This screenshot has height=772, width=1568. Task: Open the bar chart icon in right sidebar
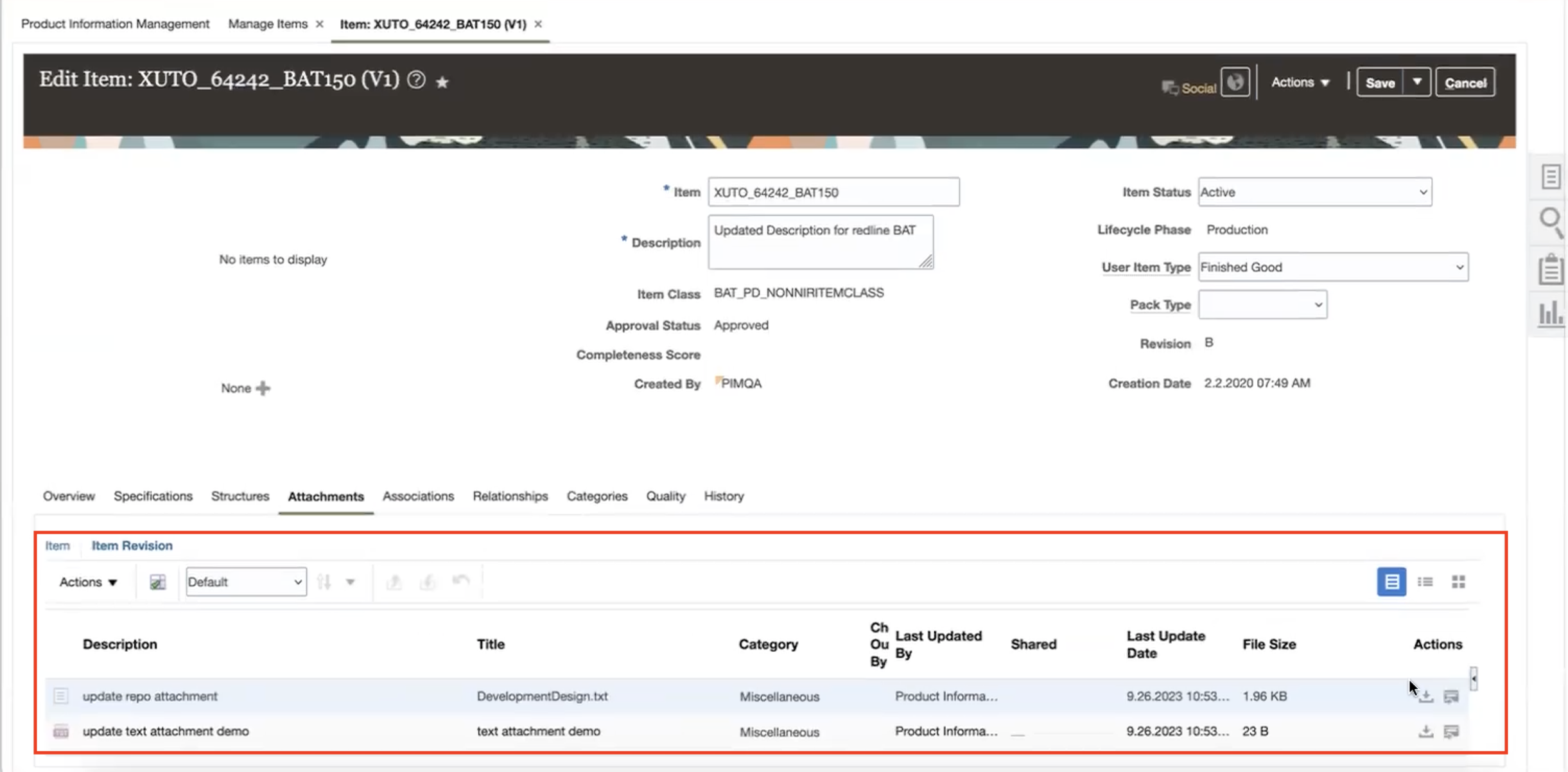[x=1551, y=314]
